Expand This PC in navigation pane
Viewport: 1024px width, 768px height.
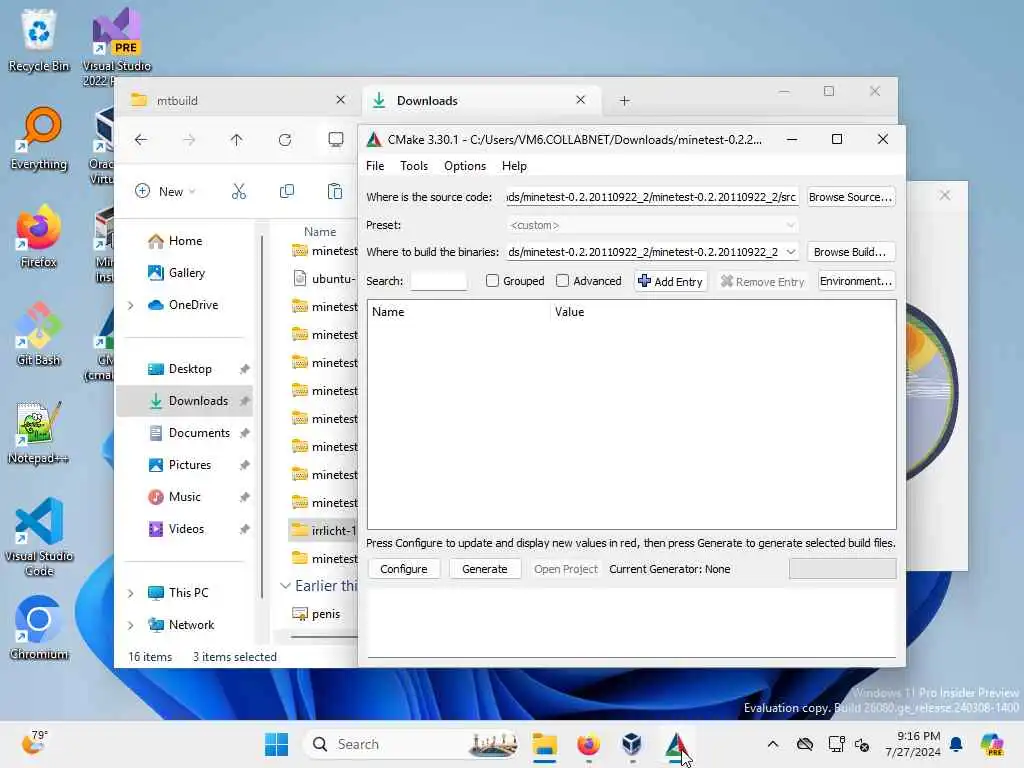click(x=131, y=593)
